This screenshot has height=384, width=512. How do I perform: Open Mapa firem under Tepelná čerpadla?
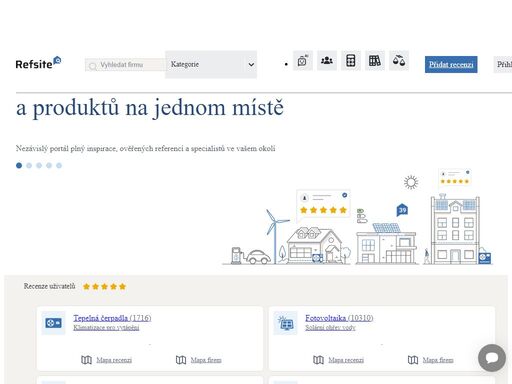pos(206,360)
